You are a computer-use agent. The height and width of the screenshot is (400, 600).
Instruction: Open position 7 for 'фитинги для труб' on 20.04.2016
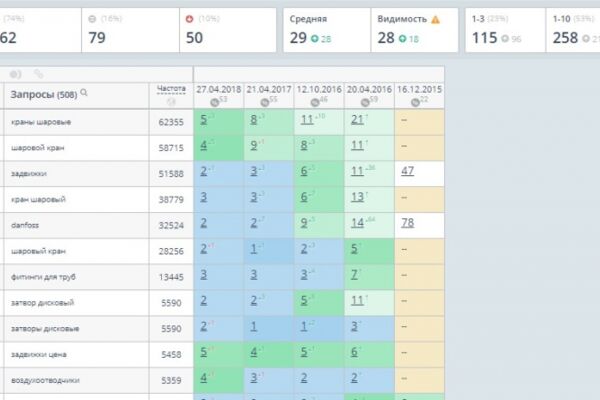pos(354,274)
